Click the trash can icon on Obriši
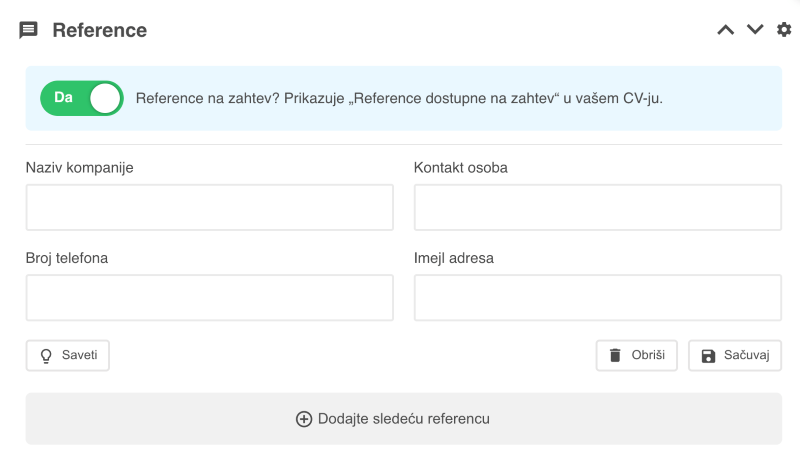Image resolution: width=800 pixels, height=459 pixels. coord(615,355)
